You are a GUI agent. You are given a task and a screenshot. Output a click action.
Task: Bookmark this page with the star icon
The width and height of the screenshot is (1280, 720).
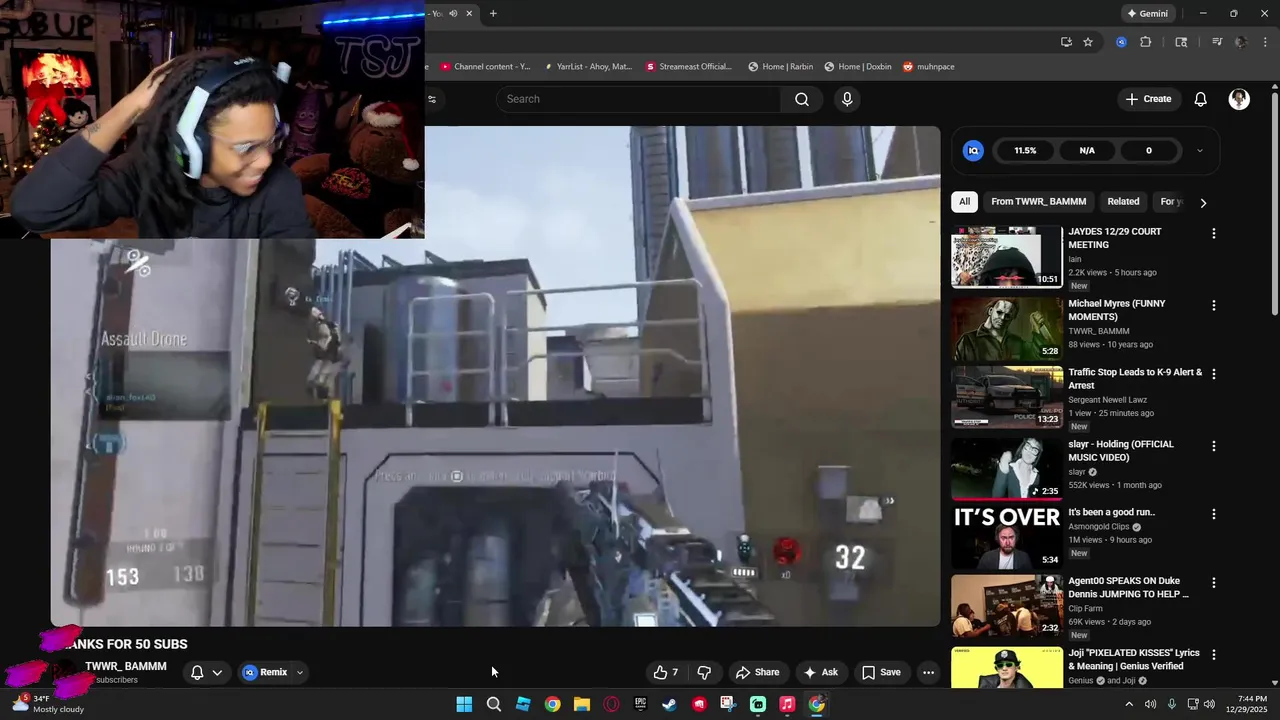[x=1088, y=42]
